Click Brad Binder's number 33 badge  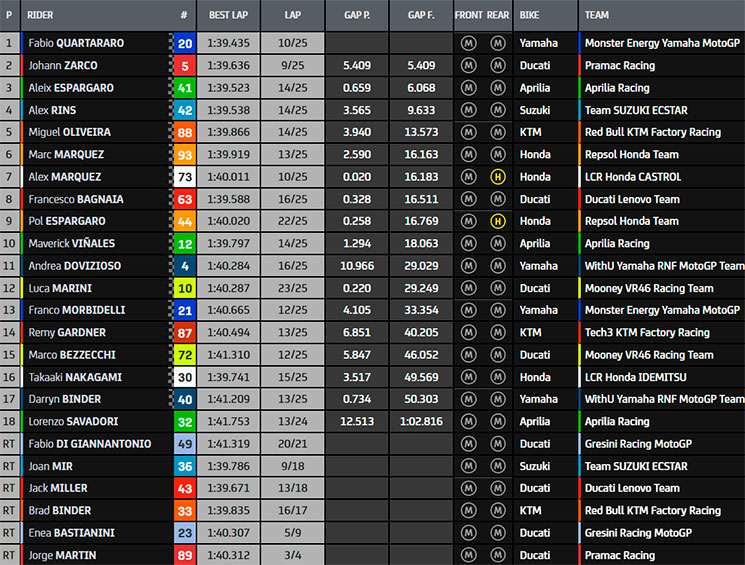(185, 510)
